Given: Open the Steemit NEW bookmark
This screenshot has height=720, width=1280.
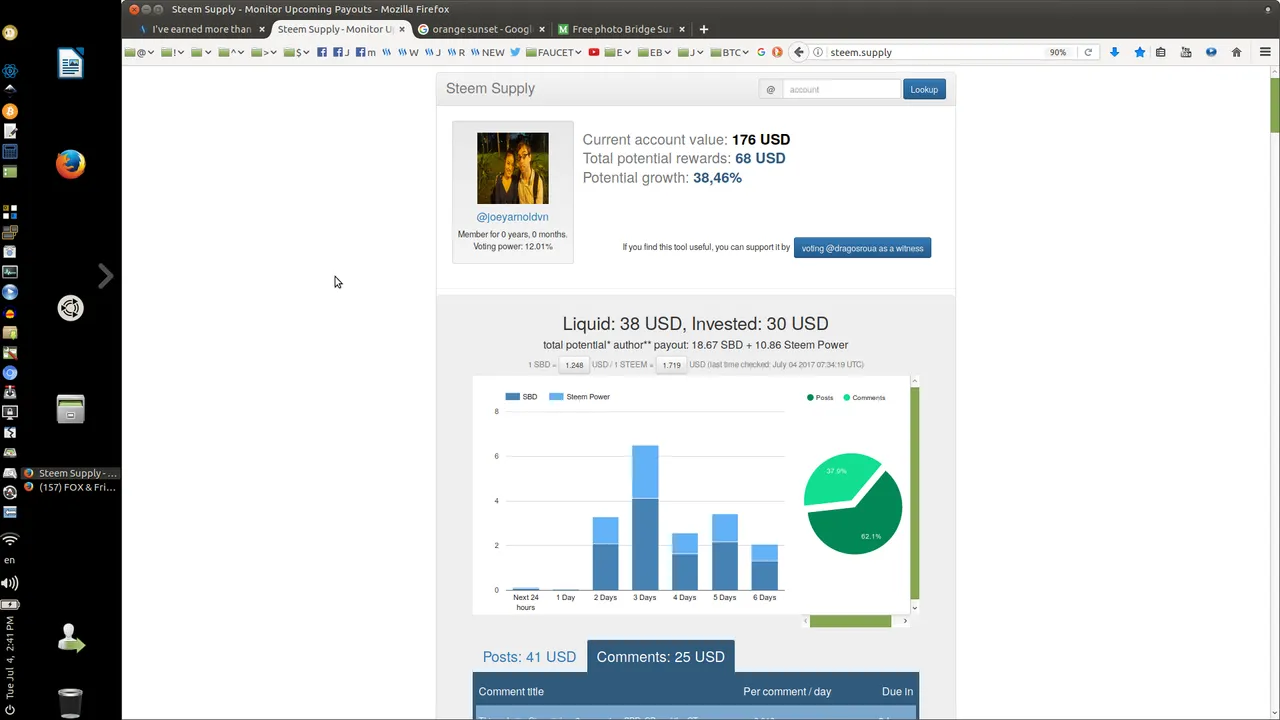Looking at the screenshot, I should pos(487,52).
